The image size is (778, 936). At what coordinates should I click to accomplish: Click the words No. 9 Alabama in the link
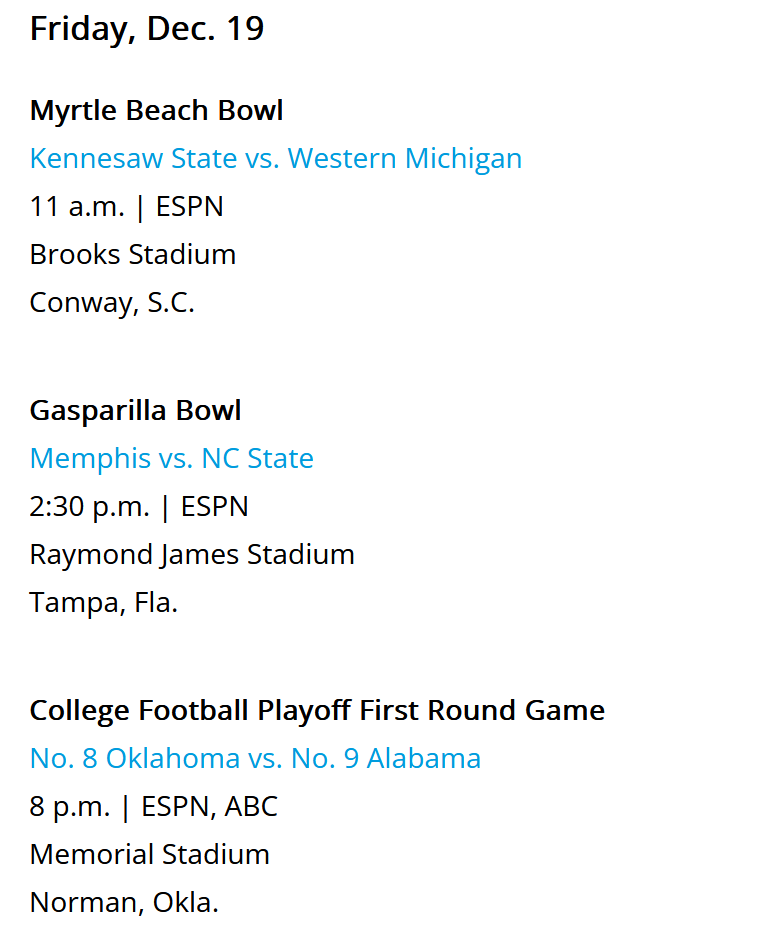click(x=386, y=759)
